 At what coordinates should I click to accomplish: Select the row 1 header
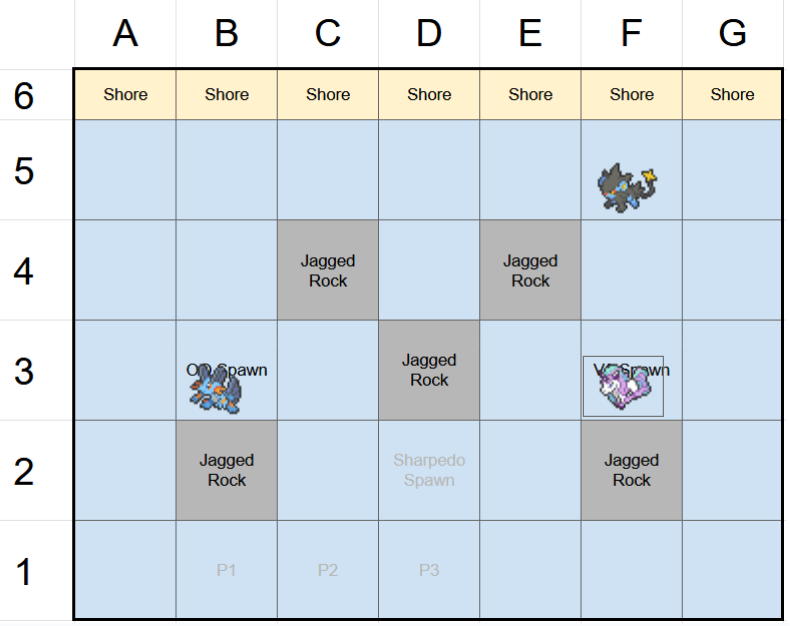coord(24,572)
